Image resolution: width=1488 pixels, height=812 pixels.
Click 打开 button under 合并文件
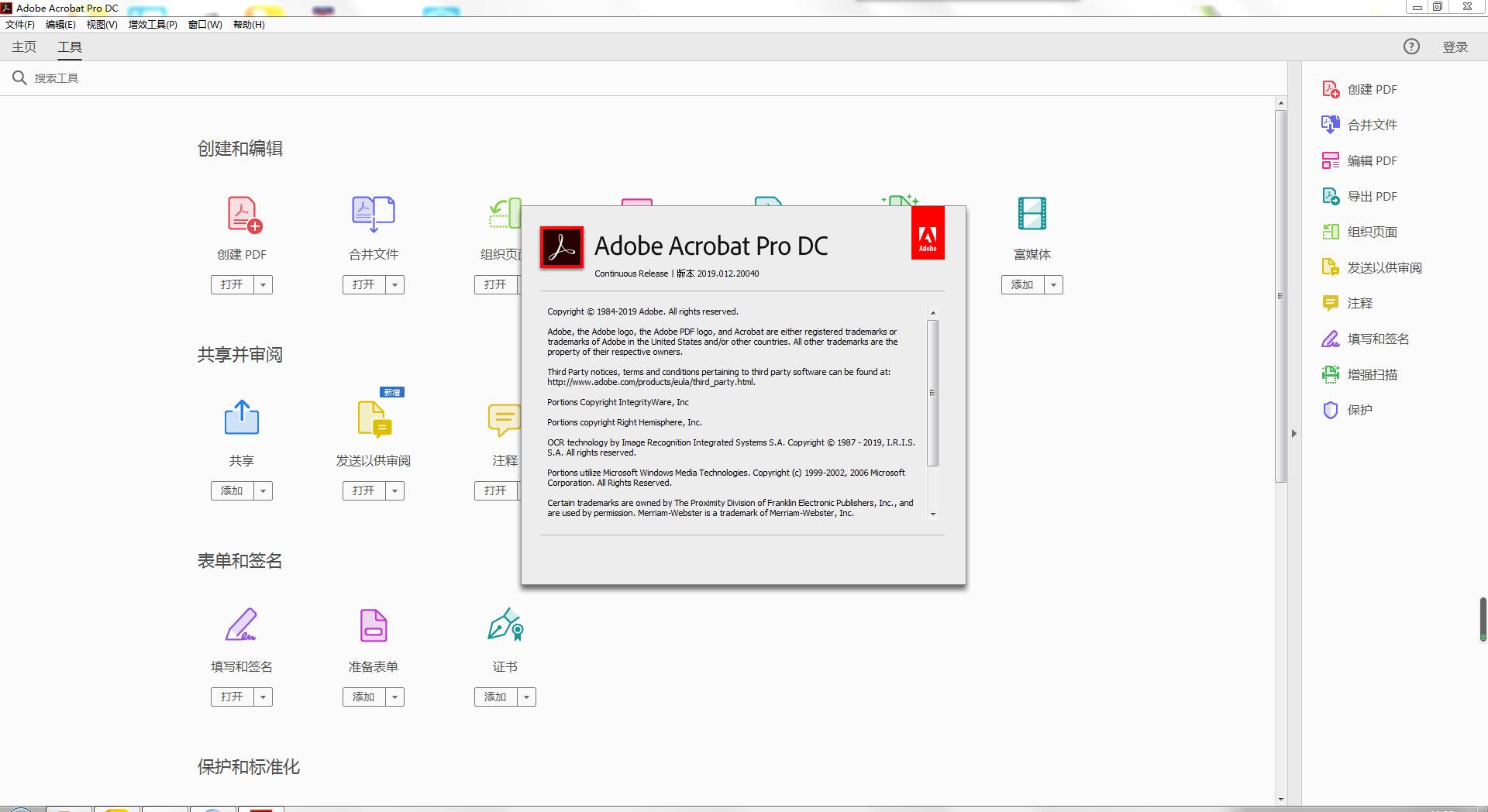point(364,284)
